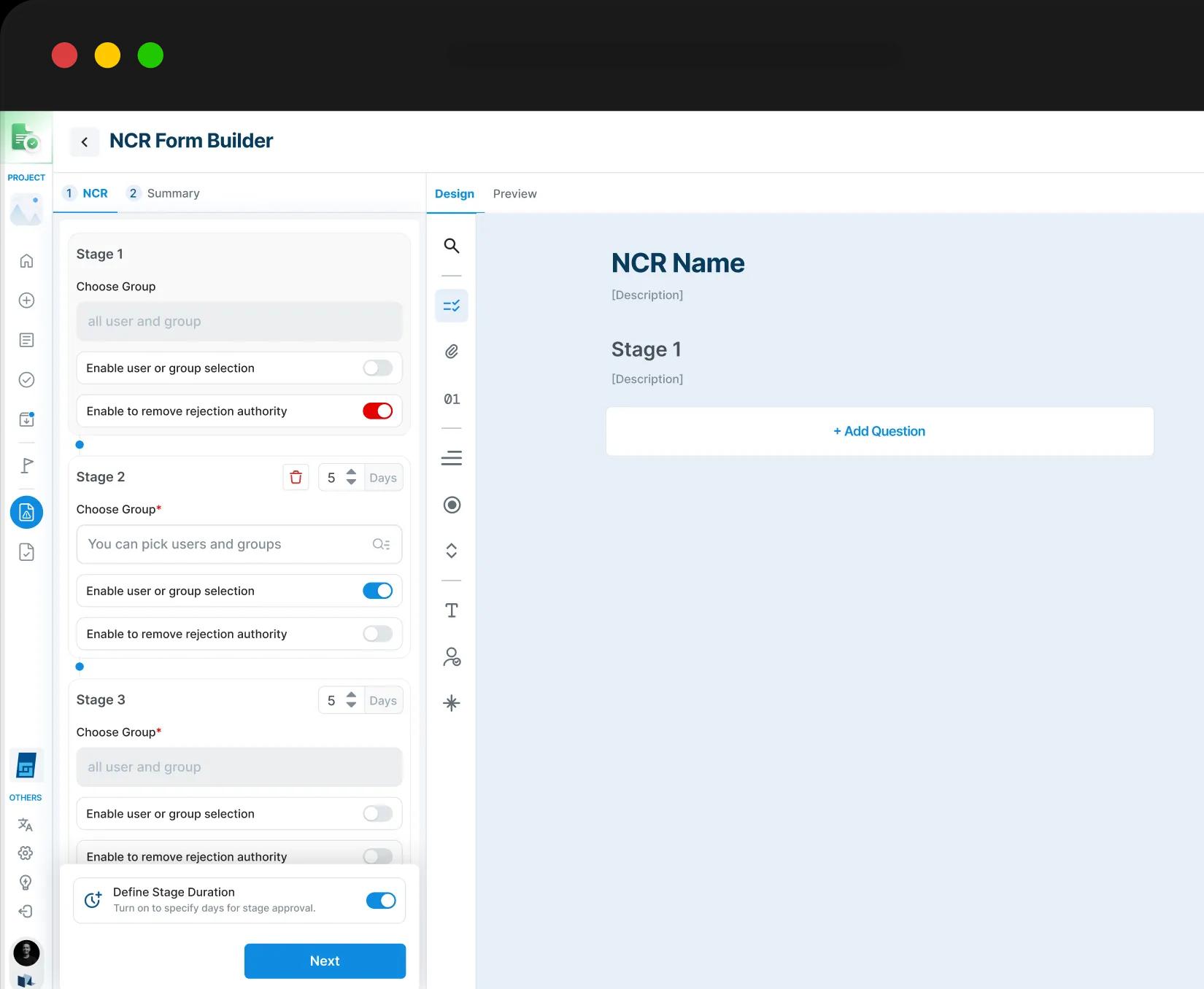Click the OTHERS label in sidebar
The width and height of the screenshot is (1204, 989).
26,798
